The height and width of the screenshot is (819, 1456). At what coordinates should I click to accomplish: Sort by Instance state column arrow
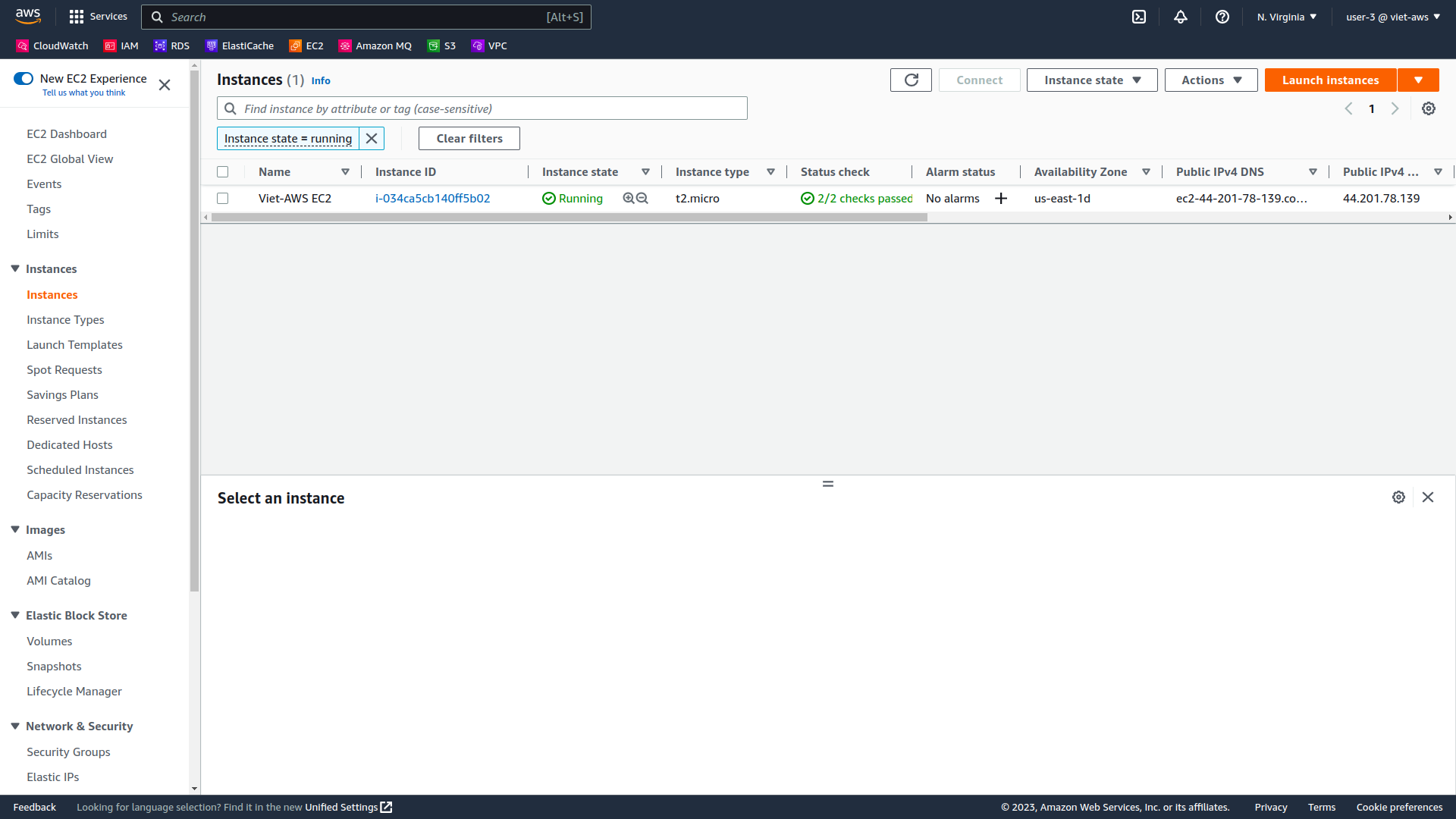pyautogui.click(x=645, y=172)
